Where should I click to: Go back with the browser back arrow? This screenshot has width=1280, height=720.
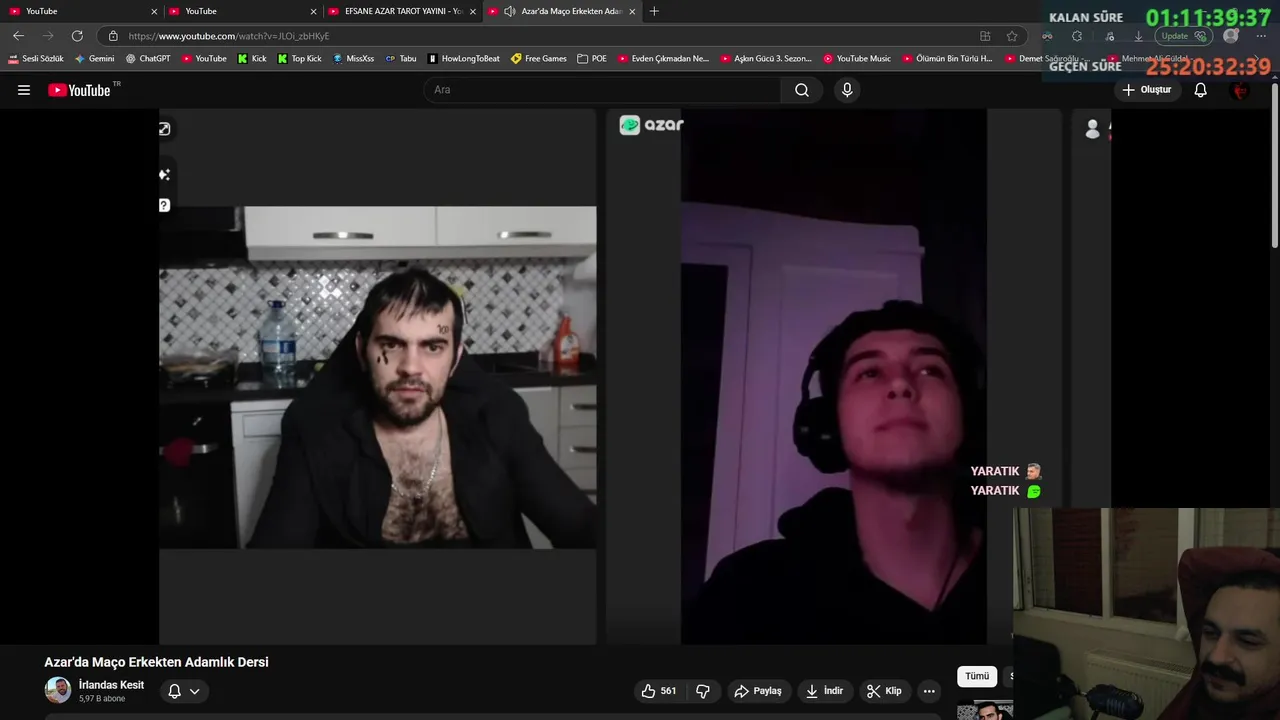pos(18,36)
